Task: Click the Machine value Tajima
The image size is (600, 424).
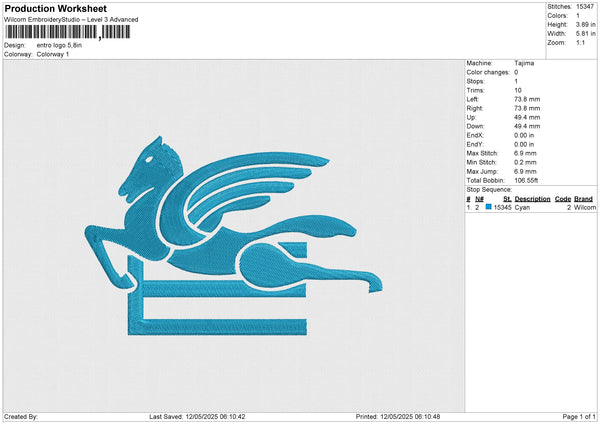Action: click(x=524, y=63)
